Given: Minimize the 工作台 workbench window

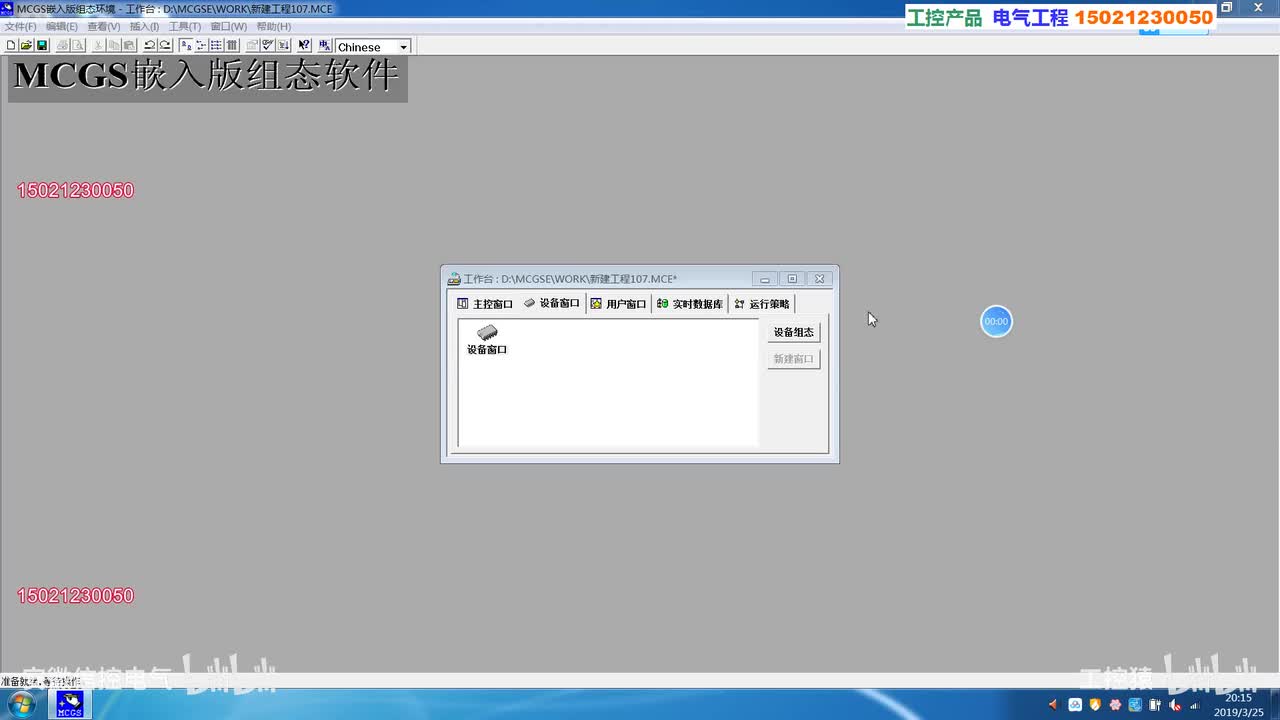Looking at the screenshot, I should pos(765,279).
